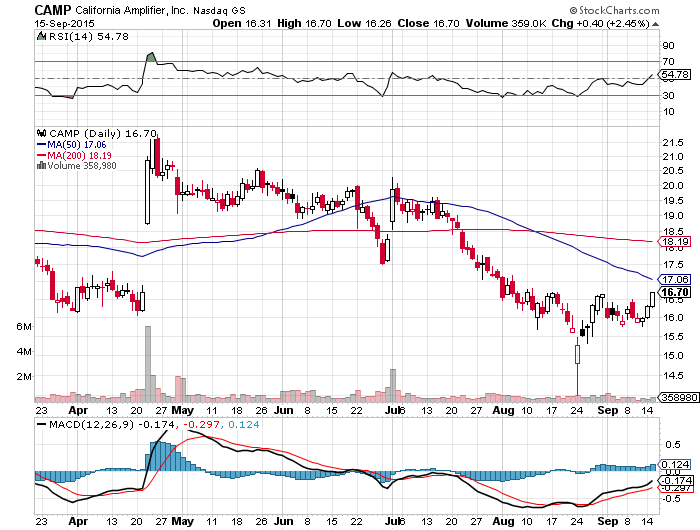Screen dimensions: 700x530
Task: Click the blue 0.124 MACD histogram value
Action: tap(244, 425)
